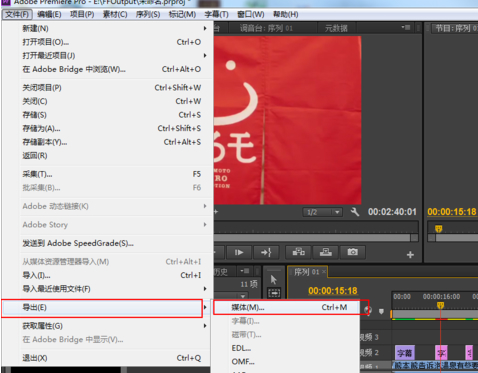Select 在 Adobe Bridge 中浏览(W)...
The width and height of the screenshot is (478, 373).
pos(108,69)
